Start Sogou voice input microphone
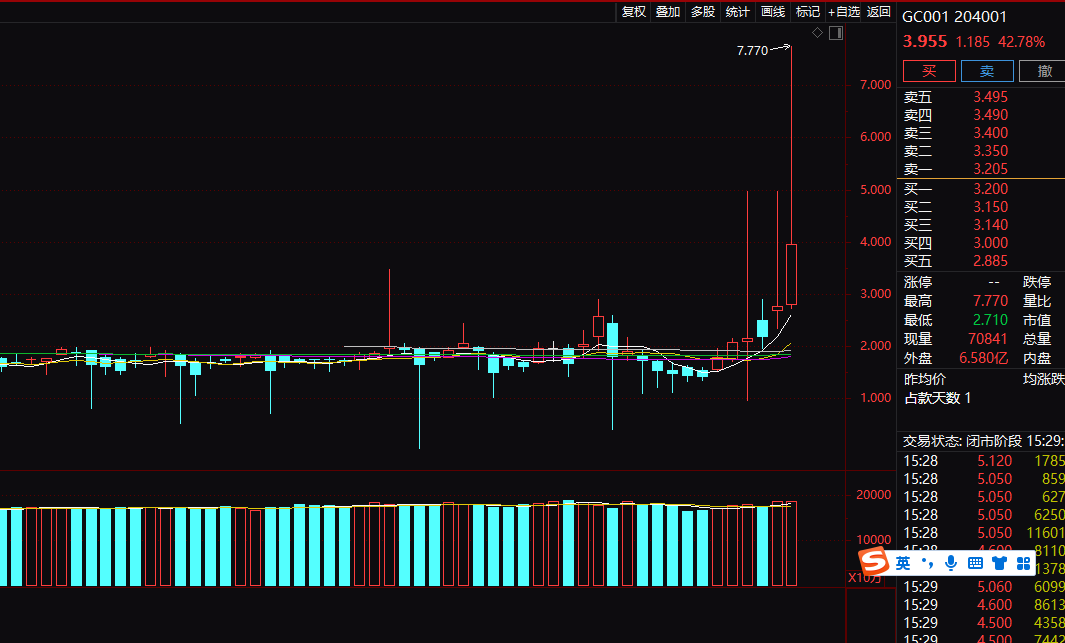This screenshot has width=1065, height=643. [951, 563]
